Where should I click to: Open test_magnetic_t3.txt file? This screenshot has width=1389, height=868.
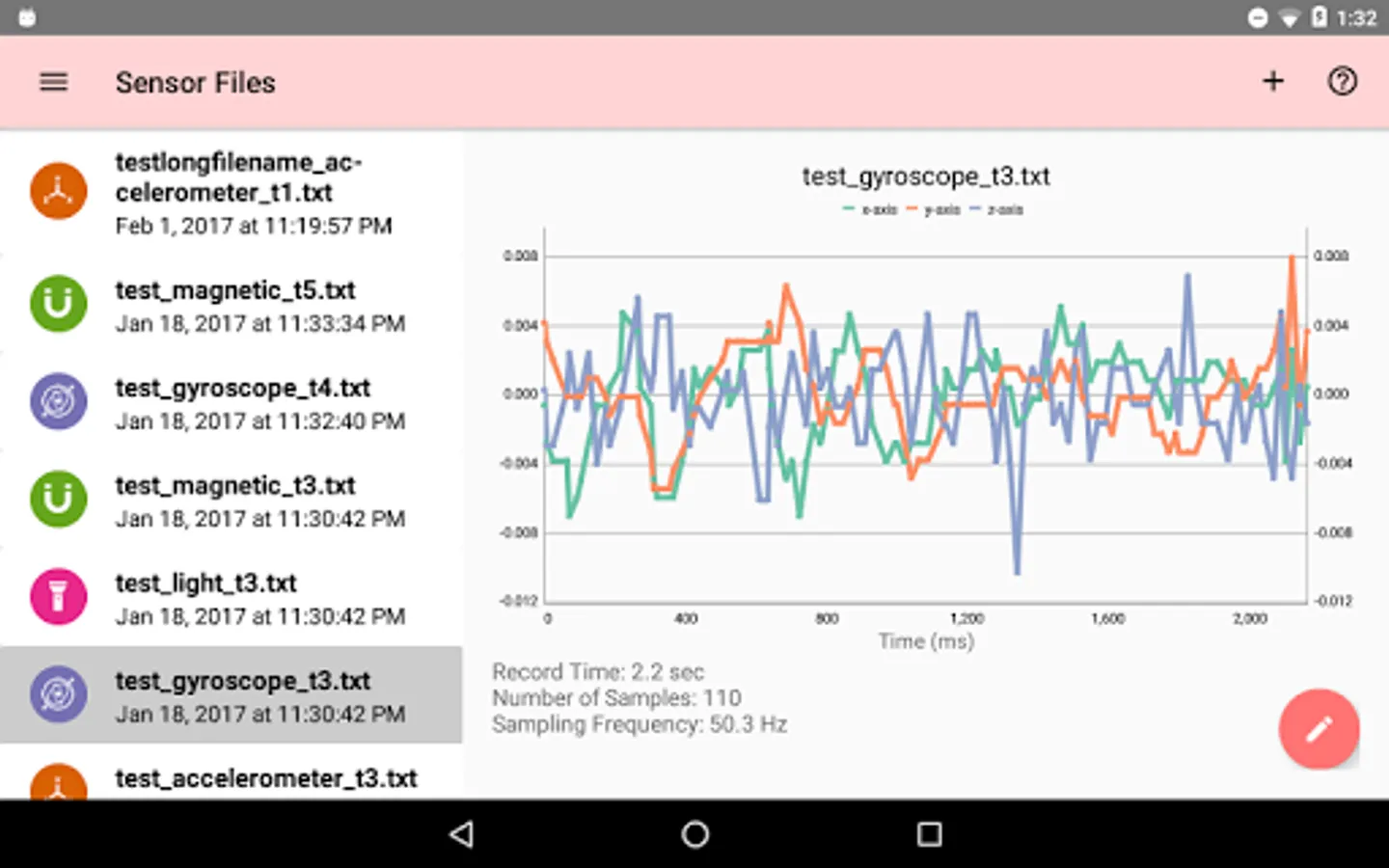231,500
